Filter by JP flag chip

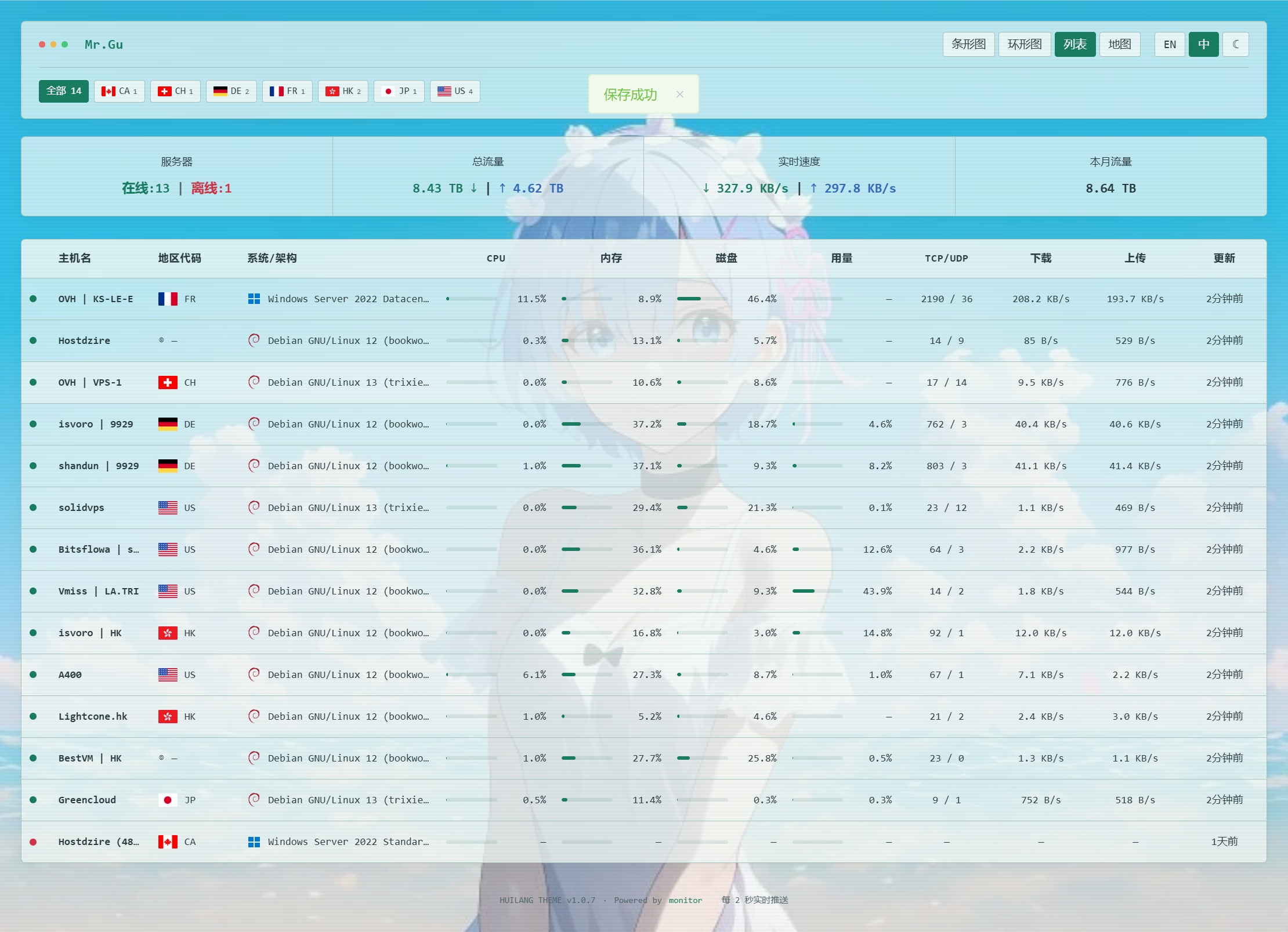(x=399, y=91)
